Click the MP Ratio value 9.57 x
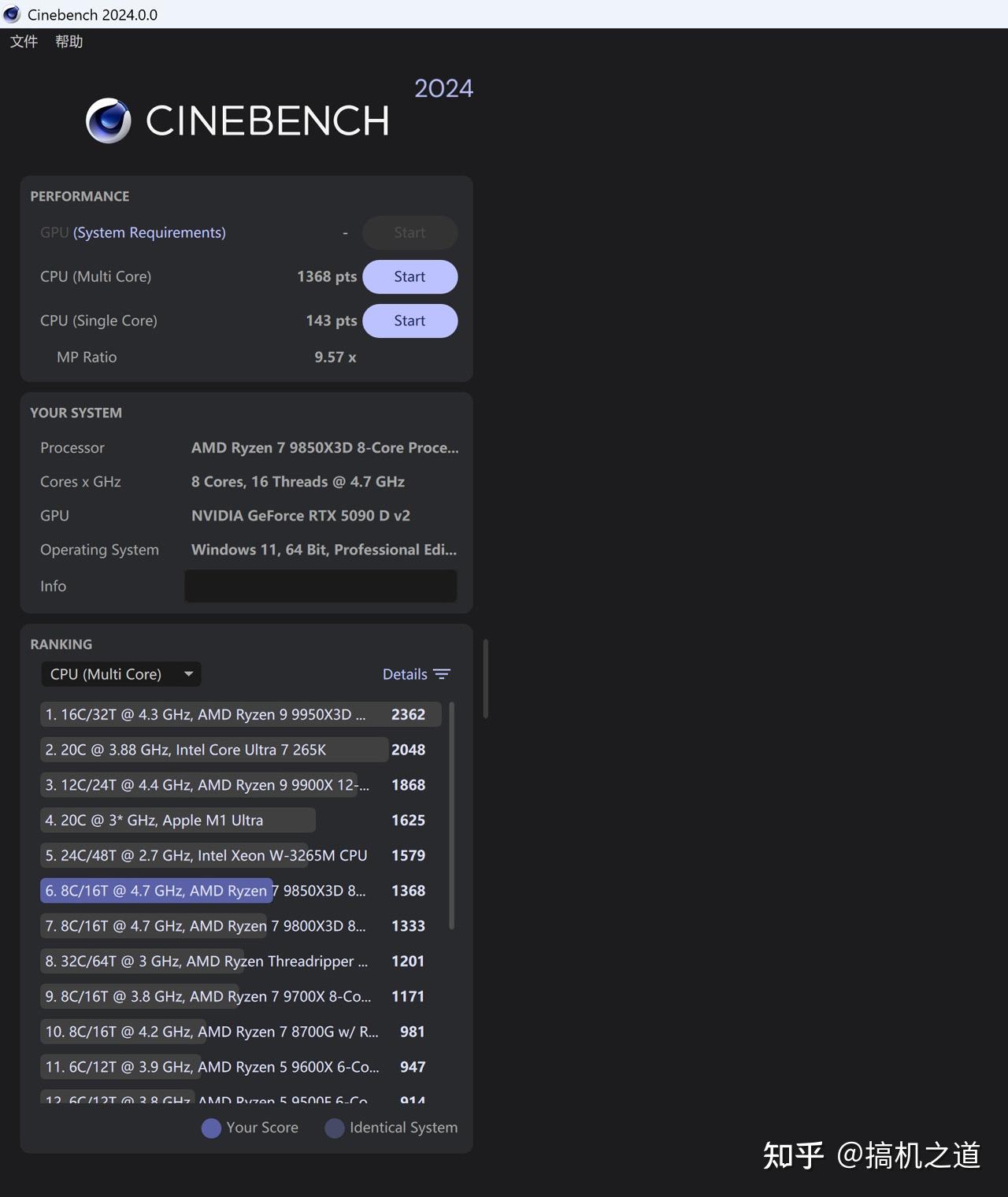The image size is (1008, 1197). point(335,358)
